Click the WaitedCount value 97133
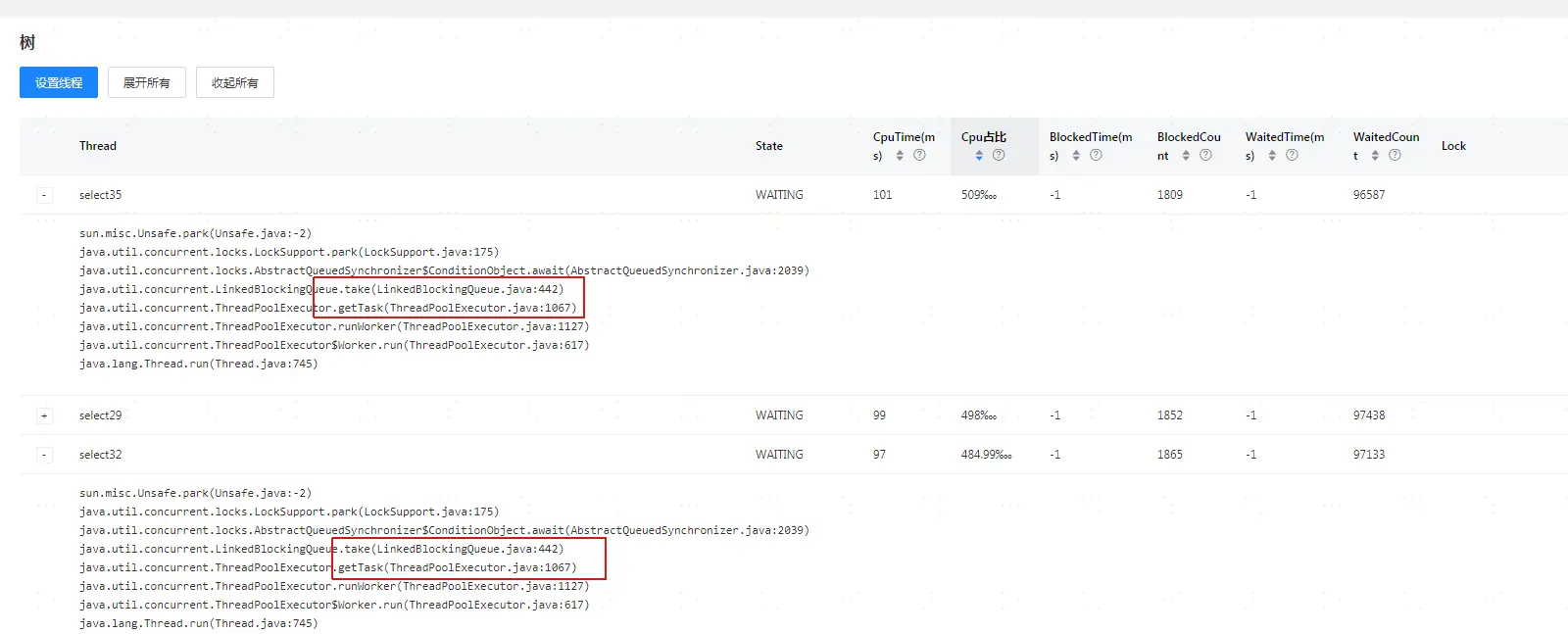This screenshot has height=634, width=1568. click(1369, 455)
